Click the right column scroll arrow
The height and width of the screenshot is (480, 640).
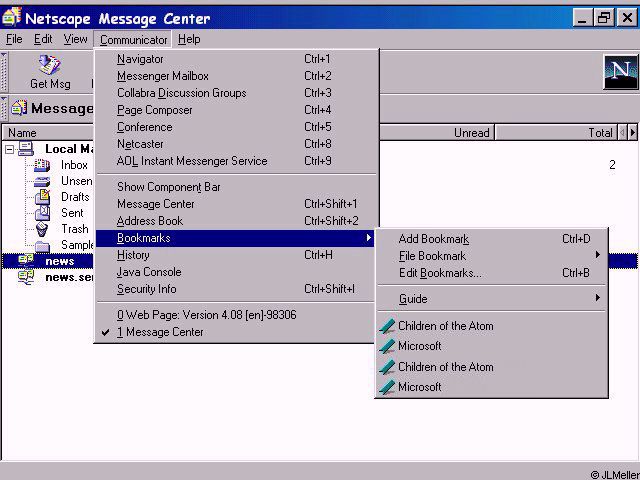633,132
